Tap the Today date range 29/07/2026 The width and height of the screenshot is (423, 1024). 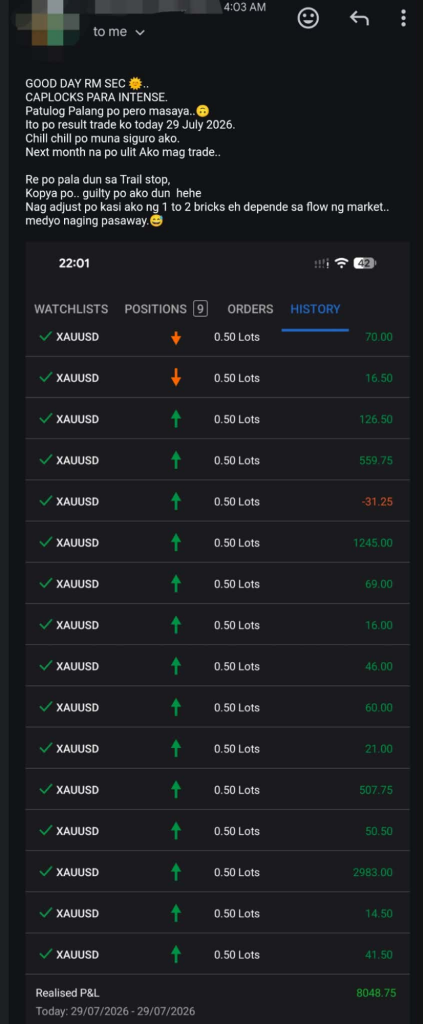(115, 1011)
